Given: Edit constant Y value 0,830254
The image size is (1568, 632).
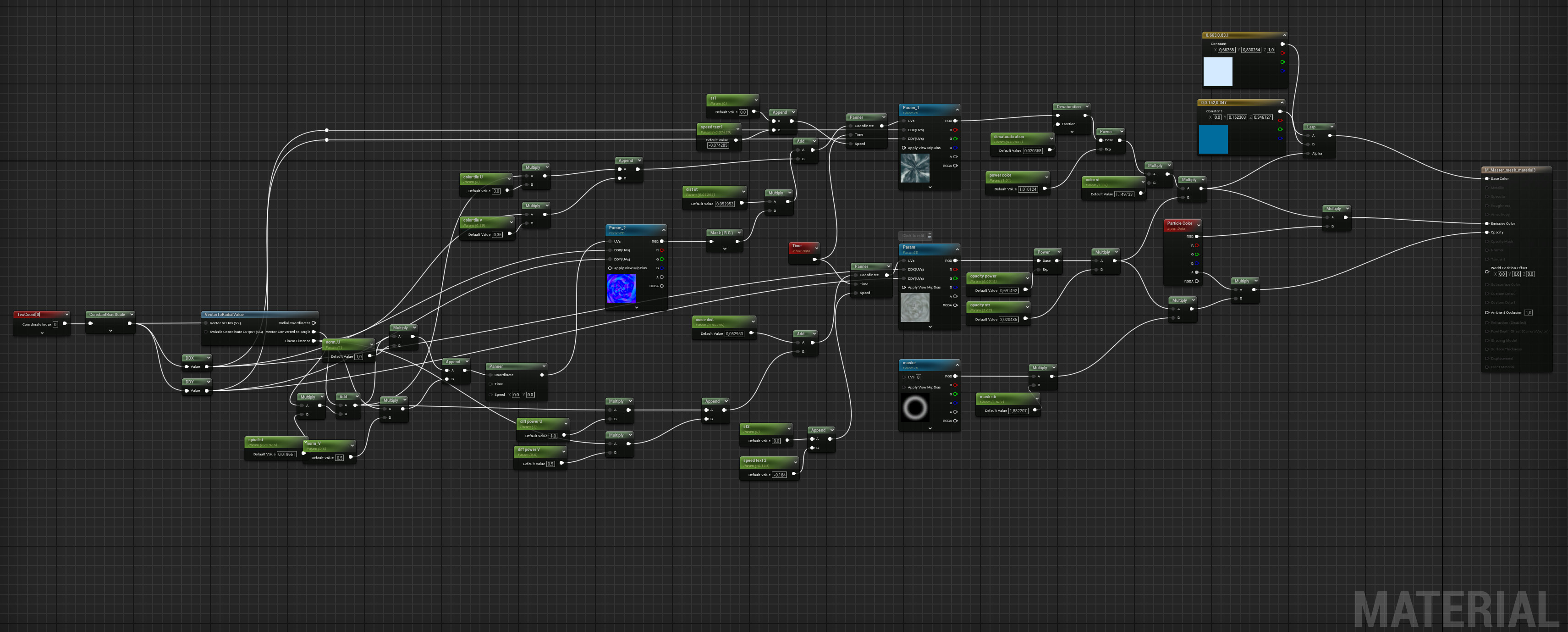Looking at the screenshot, I should tap(1251, 50).
